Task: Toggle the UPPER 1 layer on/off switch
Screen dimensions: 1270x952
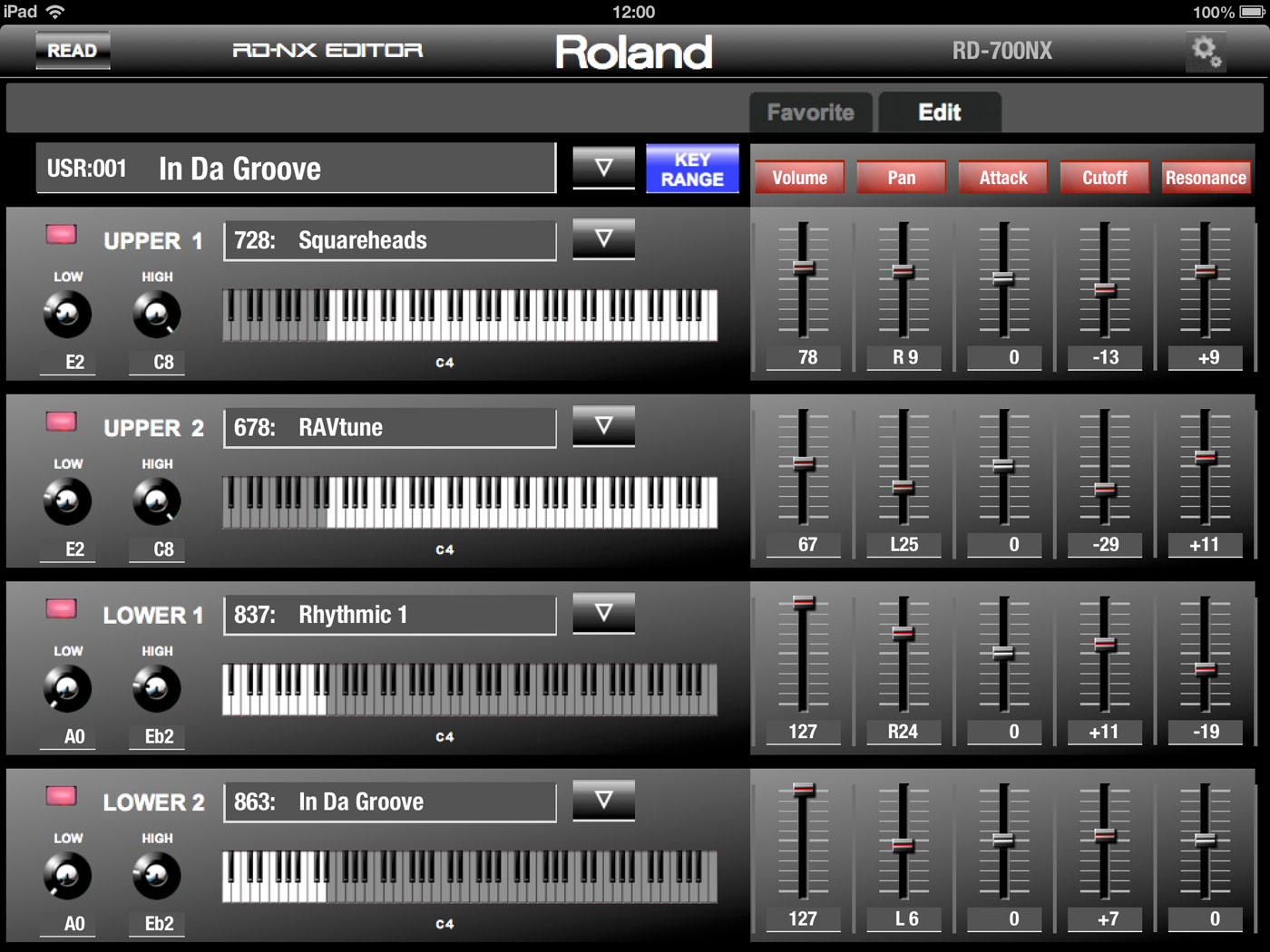Action: (x=62, y=235)
